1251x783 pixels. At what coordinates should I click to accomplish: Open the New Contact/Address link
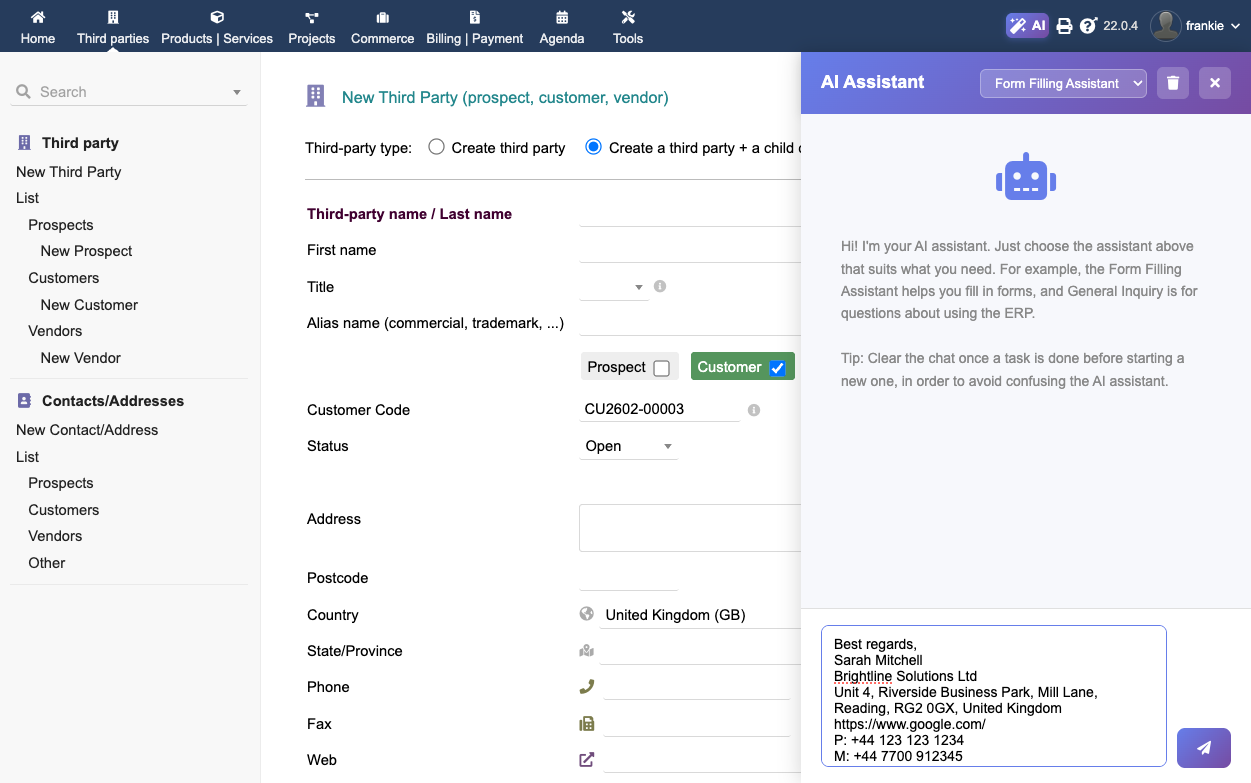pos(87,430)
